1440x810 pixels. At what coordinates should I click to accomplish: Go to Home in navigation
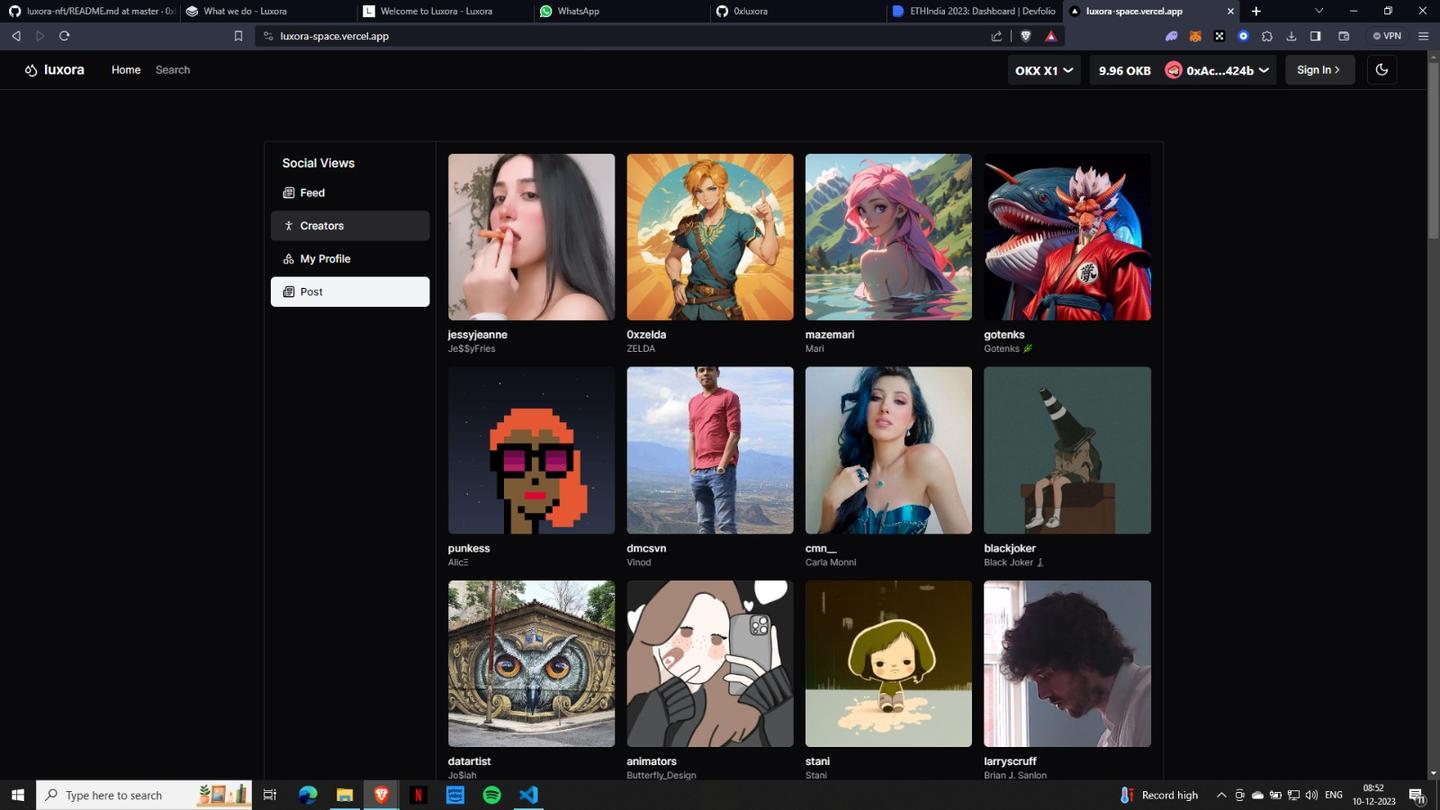[126, 70]
